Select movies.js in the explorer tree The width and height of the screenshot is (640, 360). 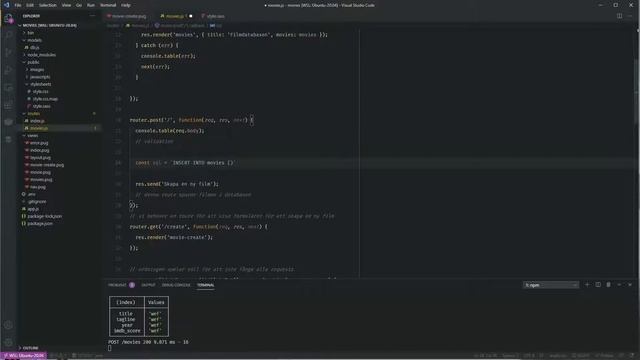(39, 128)
